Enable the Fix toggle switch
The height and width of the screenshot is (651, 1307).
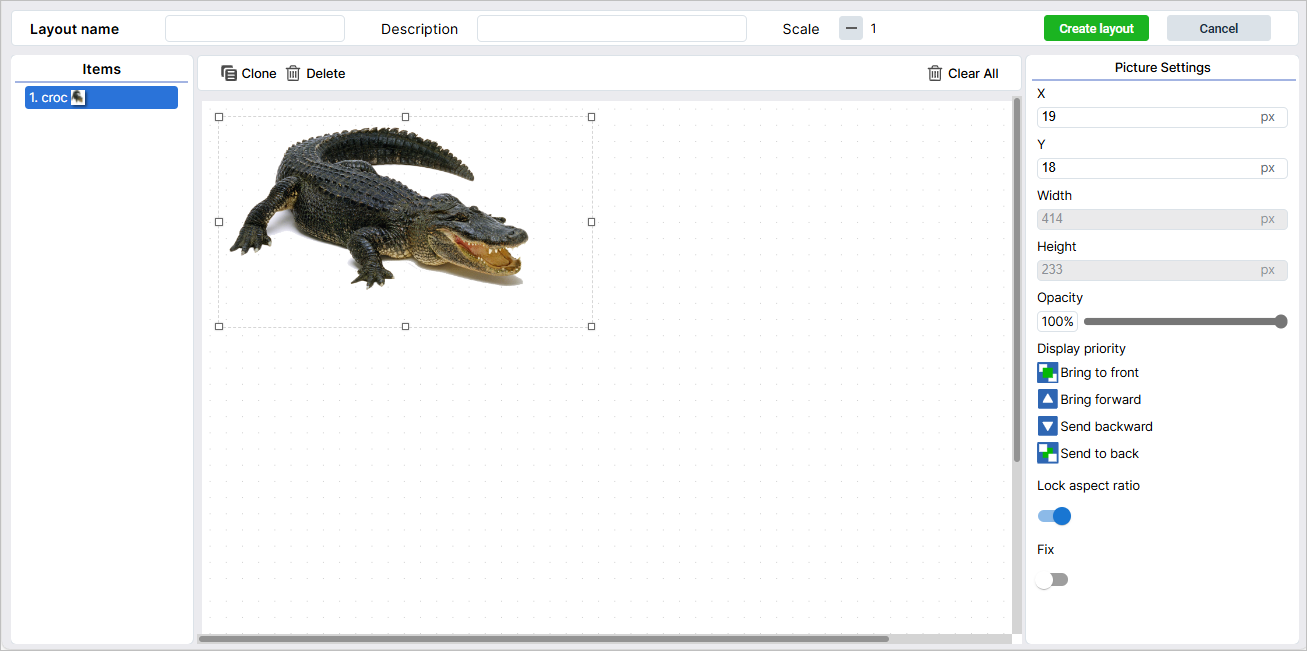click(x=1052, y=580)
